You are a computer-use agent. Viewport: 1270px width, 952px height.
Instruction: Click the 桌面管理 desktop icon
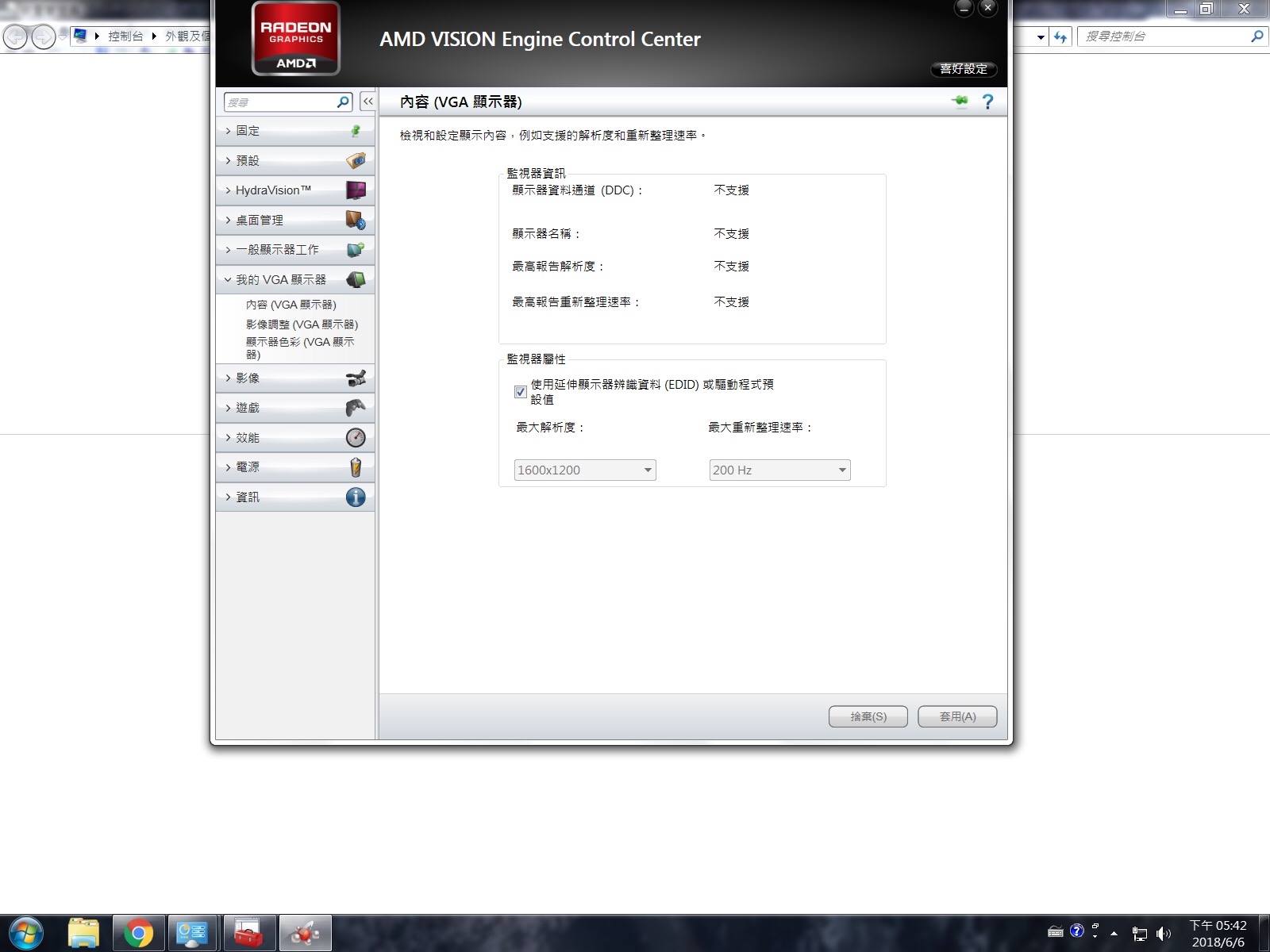click(x=356, y=220)
